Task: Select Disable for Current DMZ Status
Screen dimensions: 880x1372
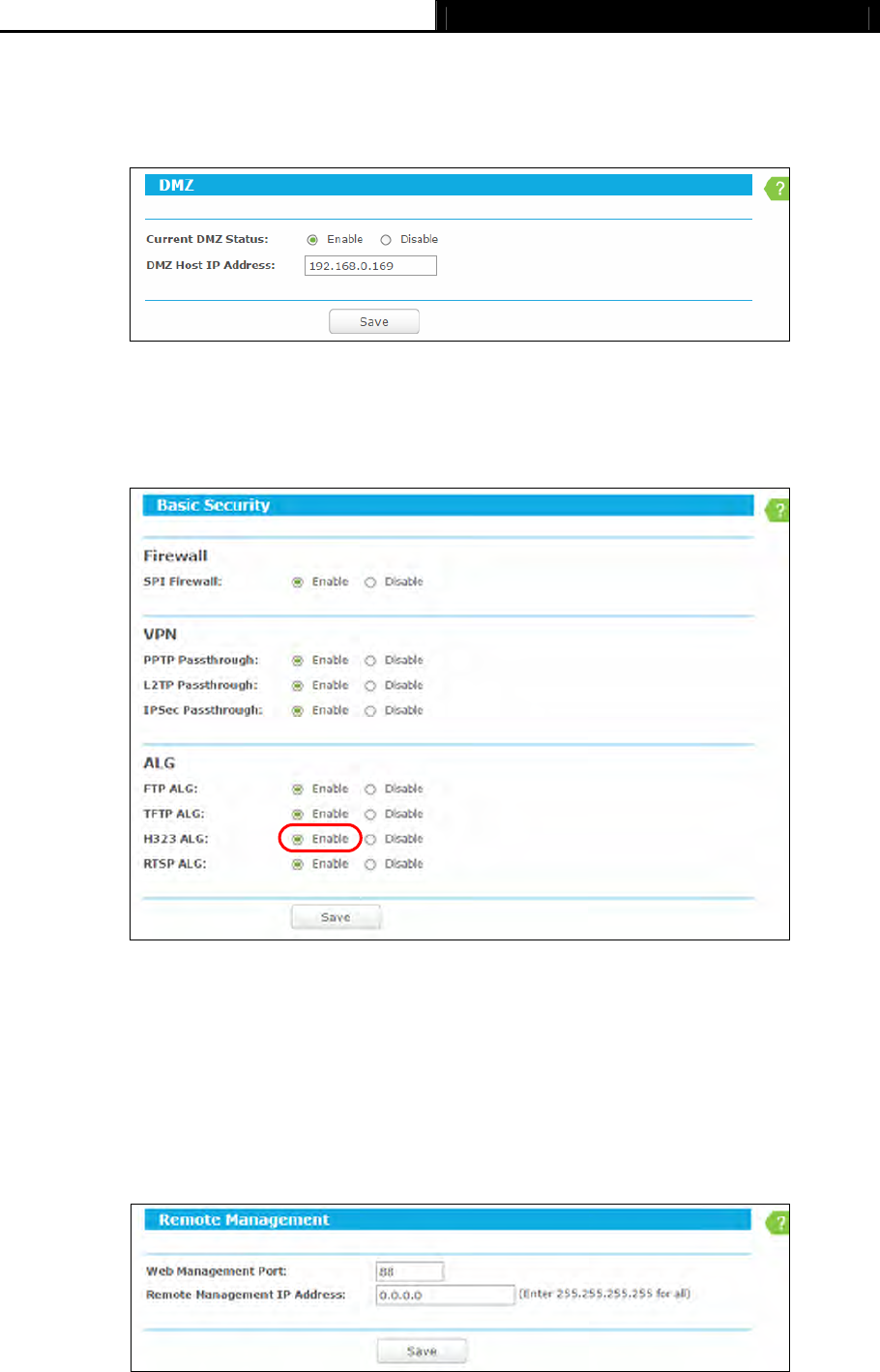Action: tap(386, 240)
